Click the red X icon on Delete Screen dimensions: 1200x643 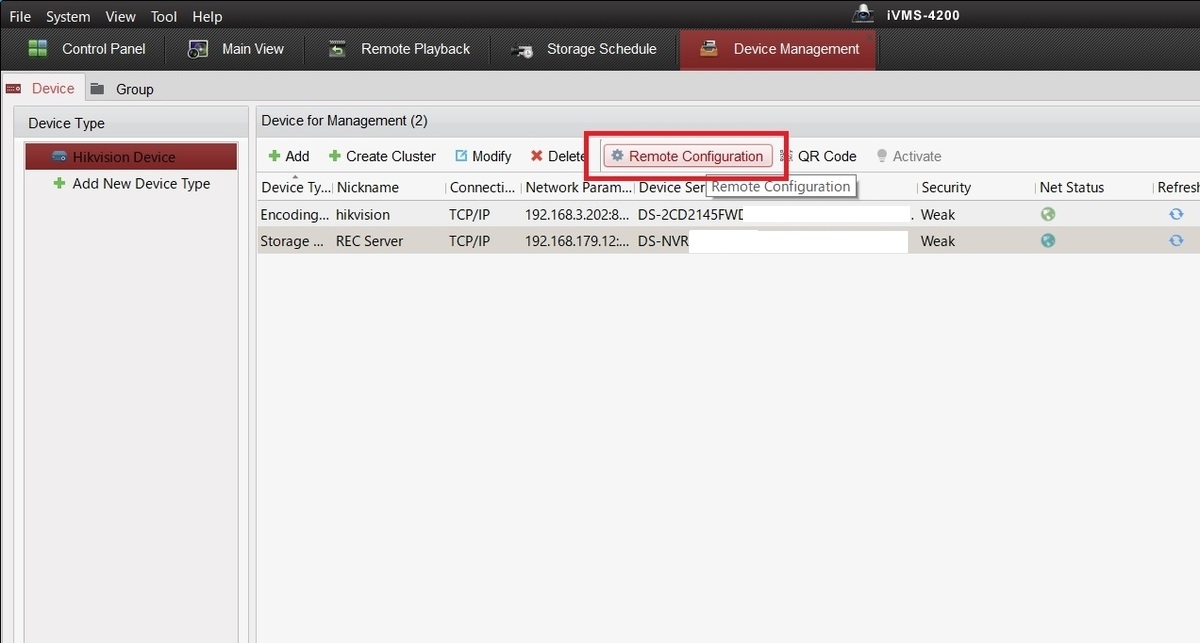click(537, 156)
